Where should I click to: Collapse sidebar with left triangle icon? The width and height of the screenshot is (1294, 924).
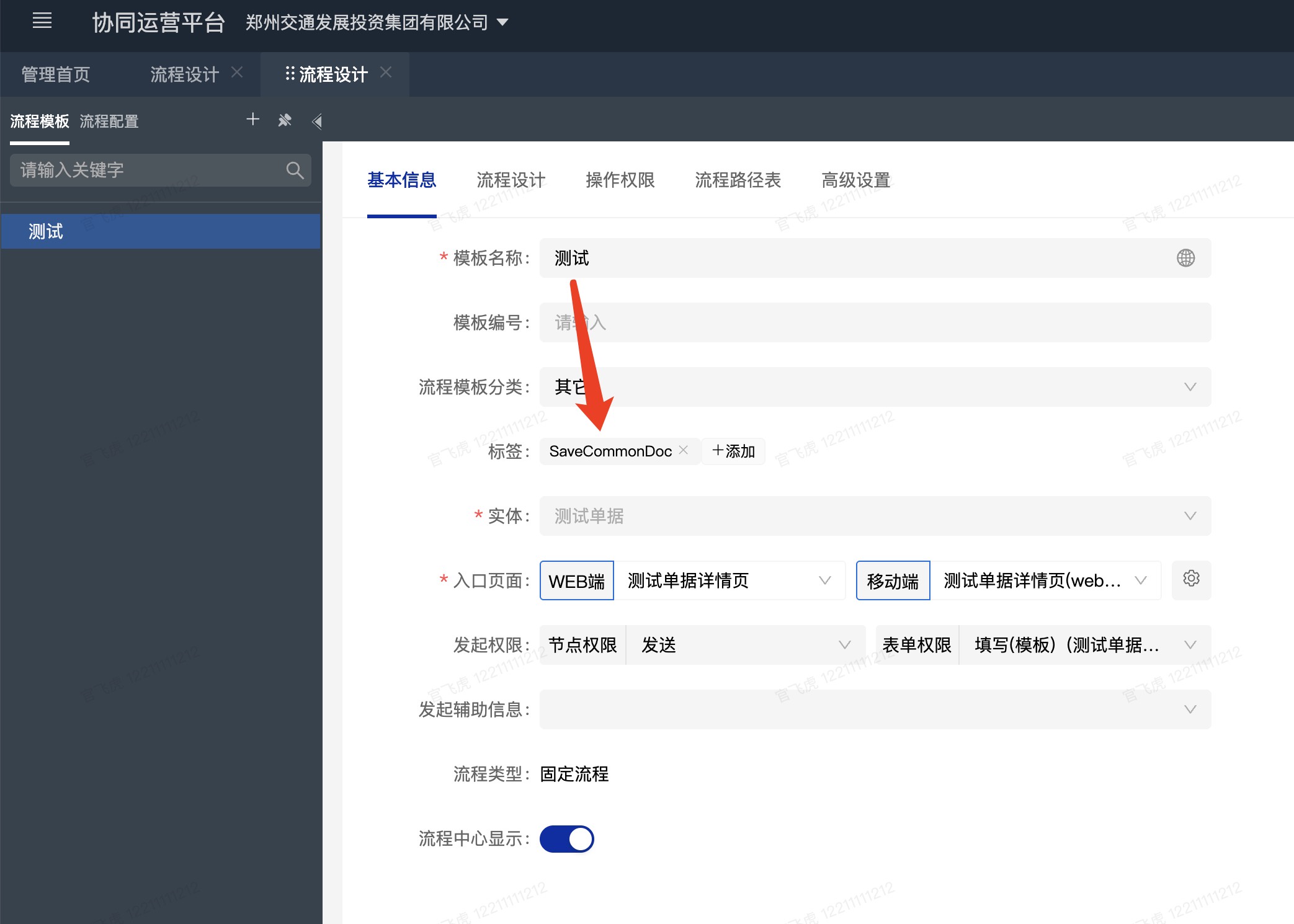[x=317, y=122]
